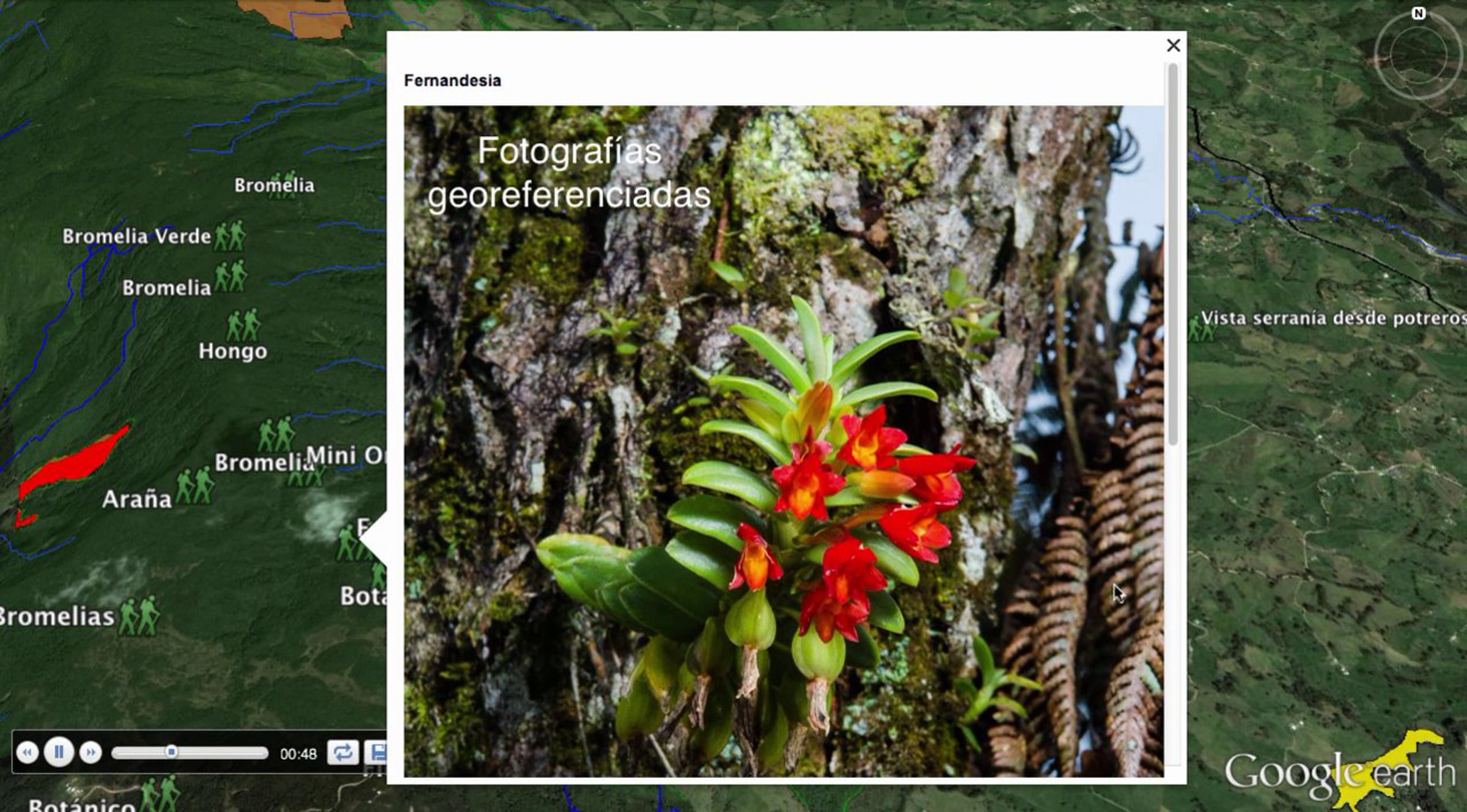1467x812 pixels.
Task: Select the Bromelias hiker placemark icon
Action: pyautogui.click(x=139, y=616)
